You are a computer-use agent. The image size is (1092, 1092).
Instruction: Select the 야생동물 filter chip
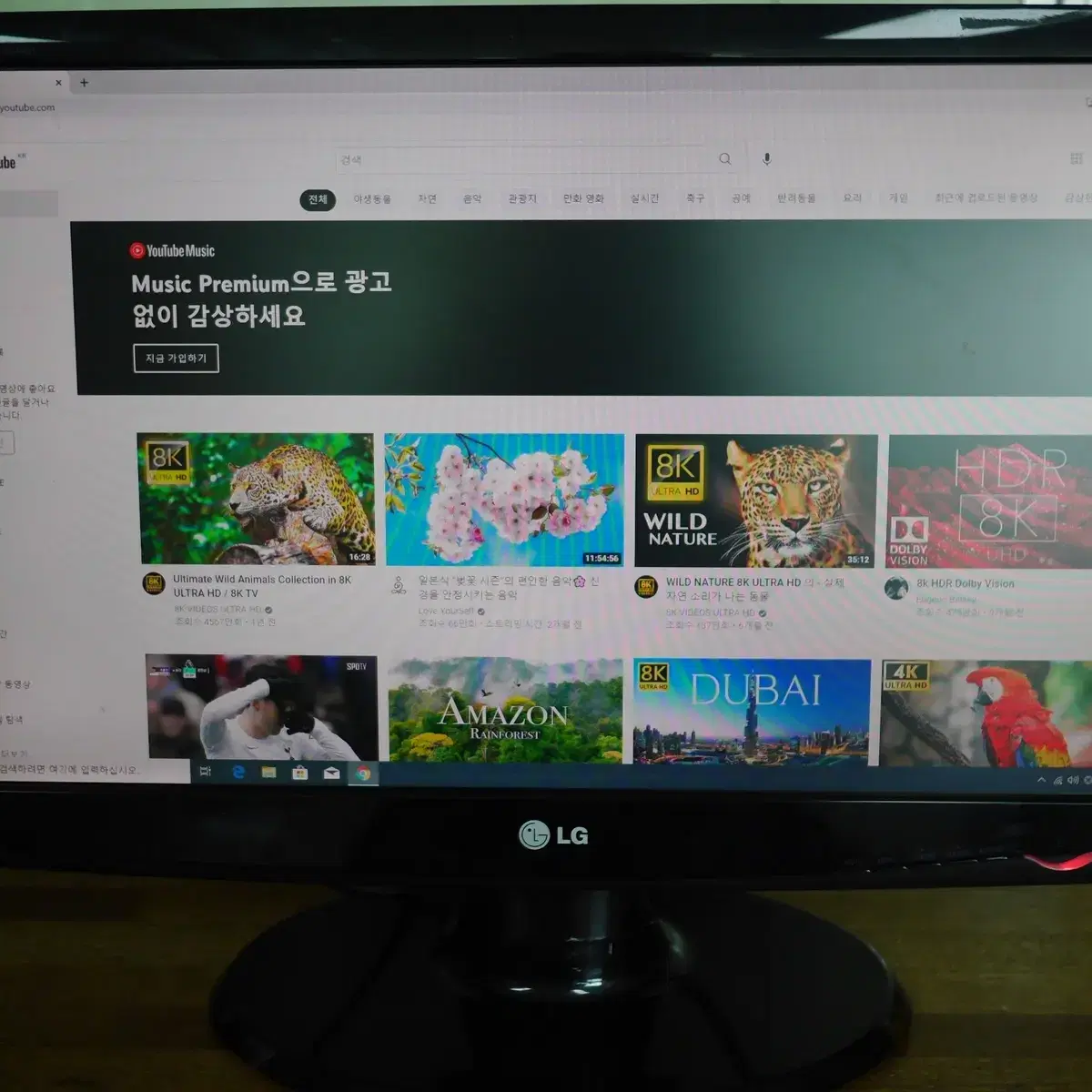[x=372, y=198]
